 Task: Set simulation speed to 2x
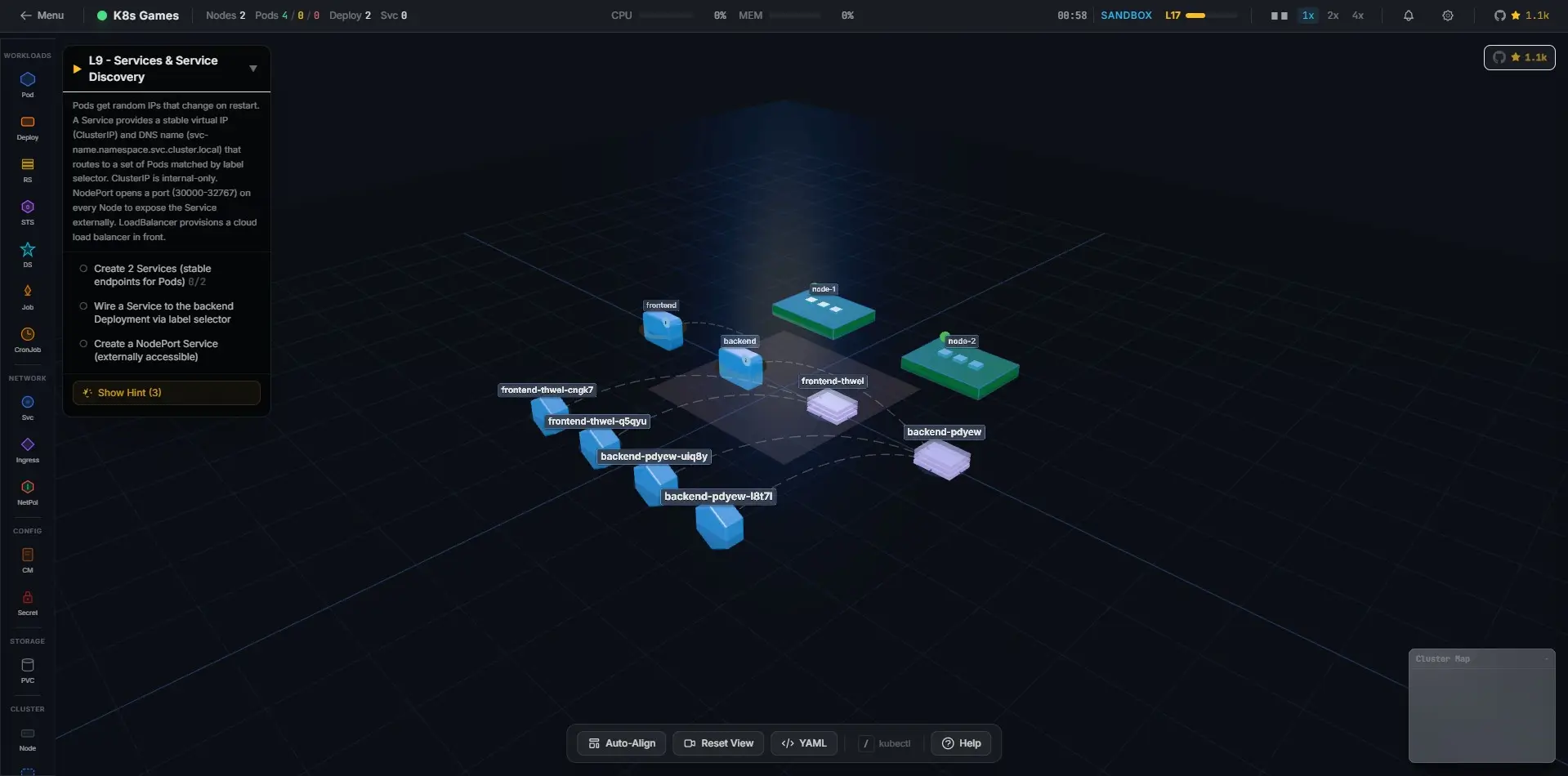point(1333,16)
